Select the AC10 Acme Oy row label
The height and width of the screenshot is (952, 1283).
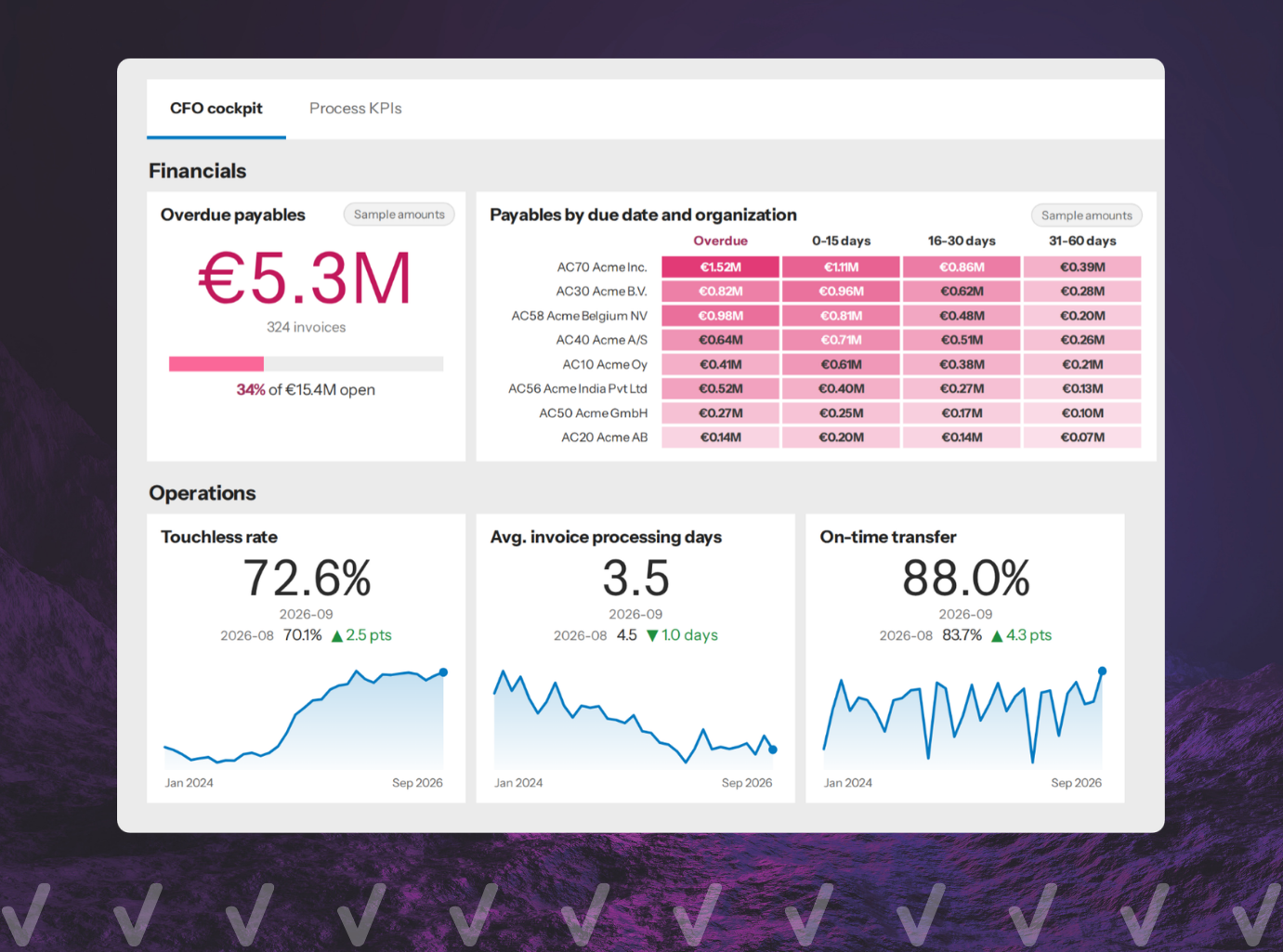pos(605,364)
